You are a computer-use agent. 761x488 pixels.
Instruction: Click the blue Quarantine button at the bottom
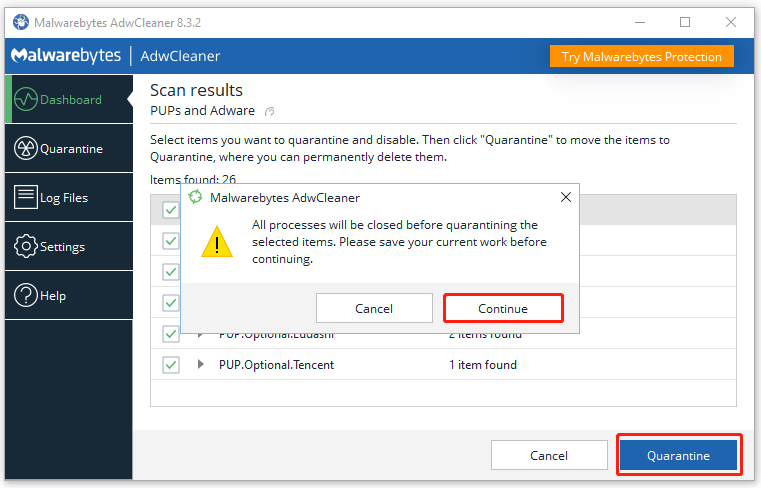coord(678,455)
